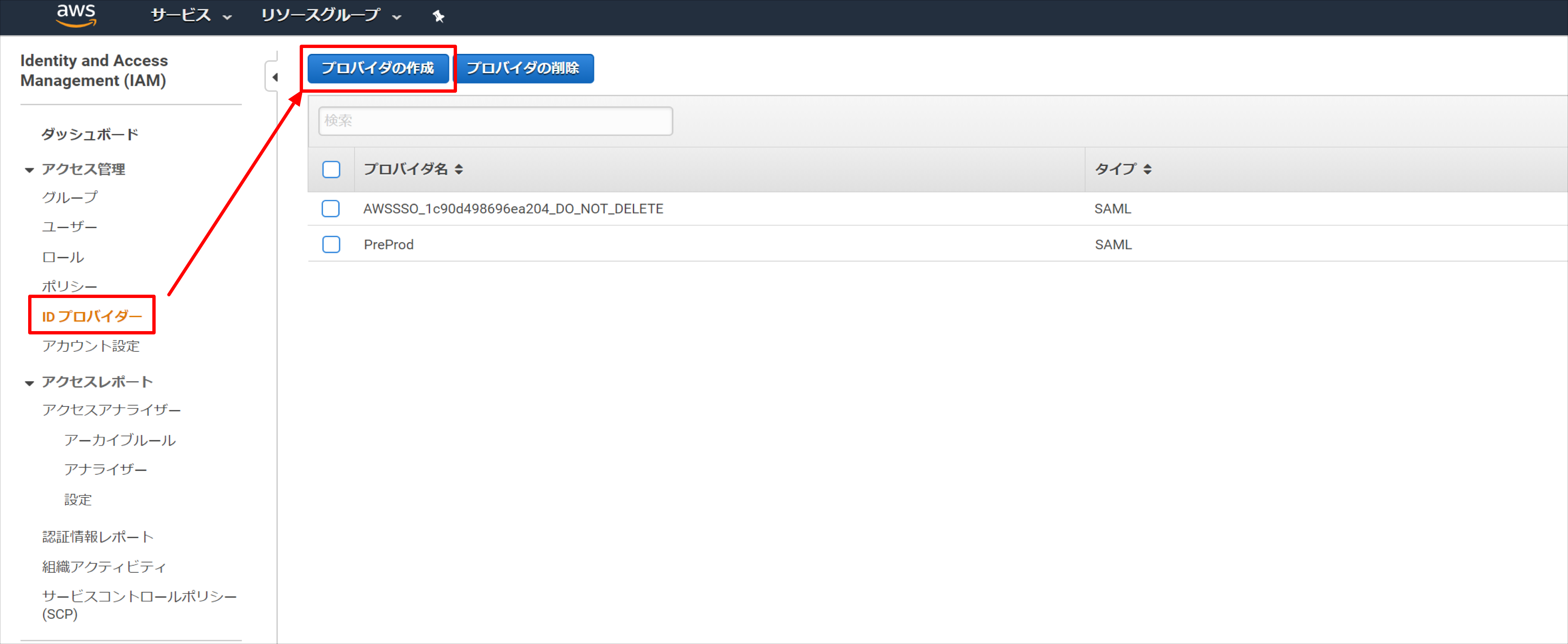Image resolution: width=1568 pixels, height=644 pixels.
Task: Check the PreProd provider checkbox
Action: (x=331, y=245)
